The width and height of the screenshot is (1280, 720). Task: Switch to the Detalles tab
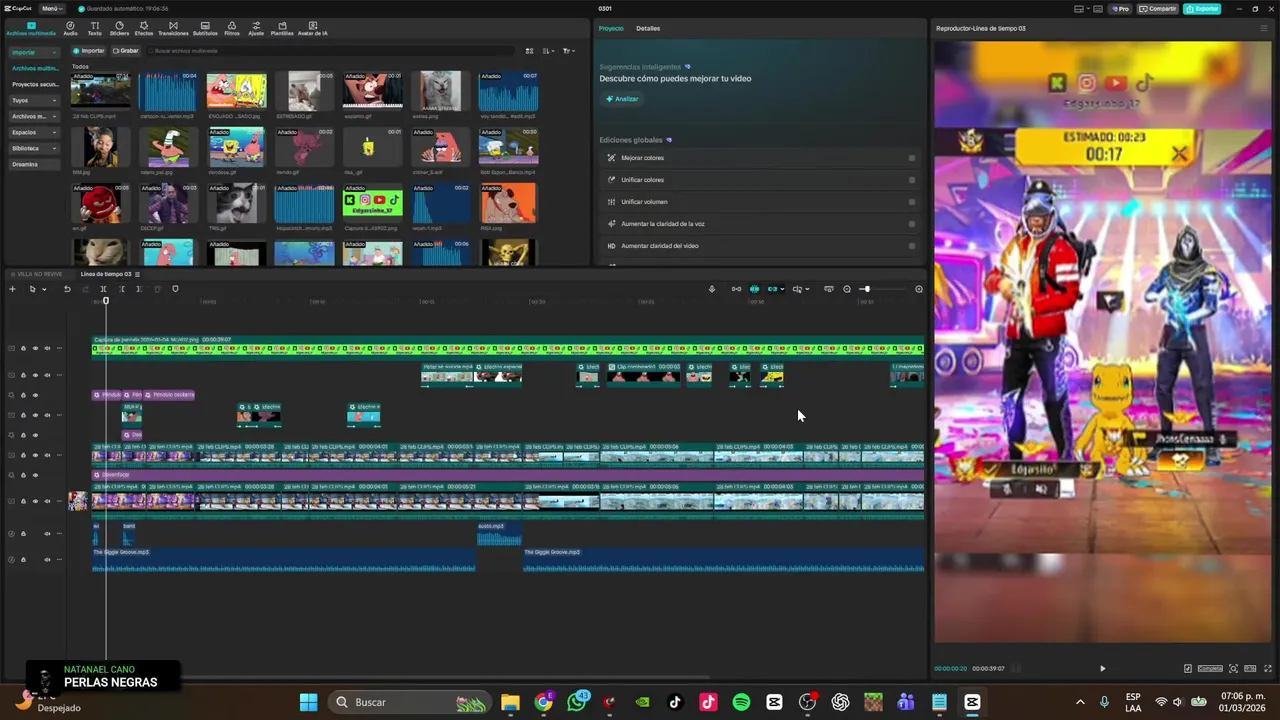tap(648, 28)
